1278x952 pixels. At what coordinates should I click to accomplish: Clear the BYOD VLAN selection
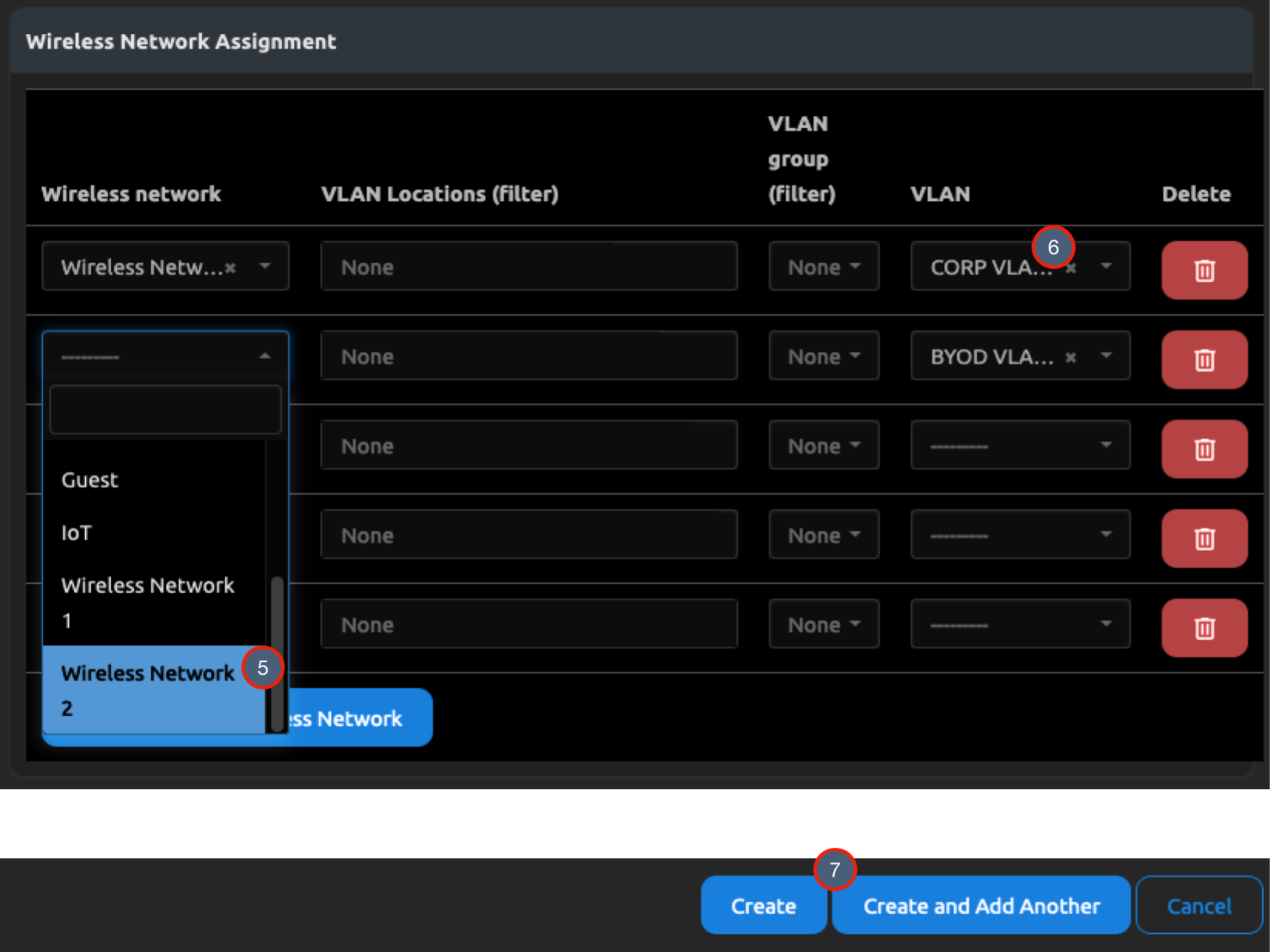point(1071,356)
